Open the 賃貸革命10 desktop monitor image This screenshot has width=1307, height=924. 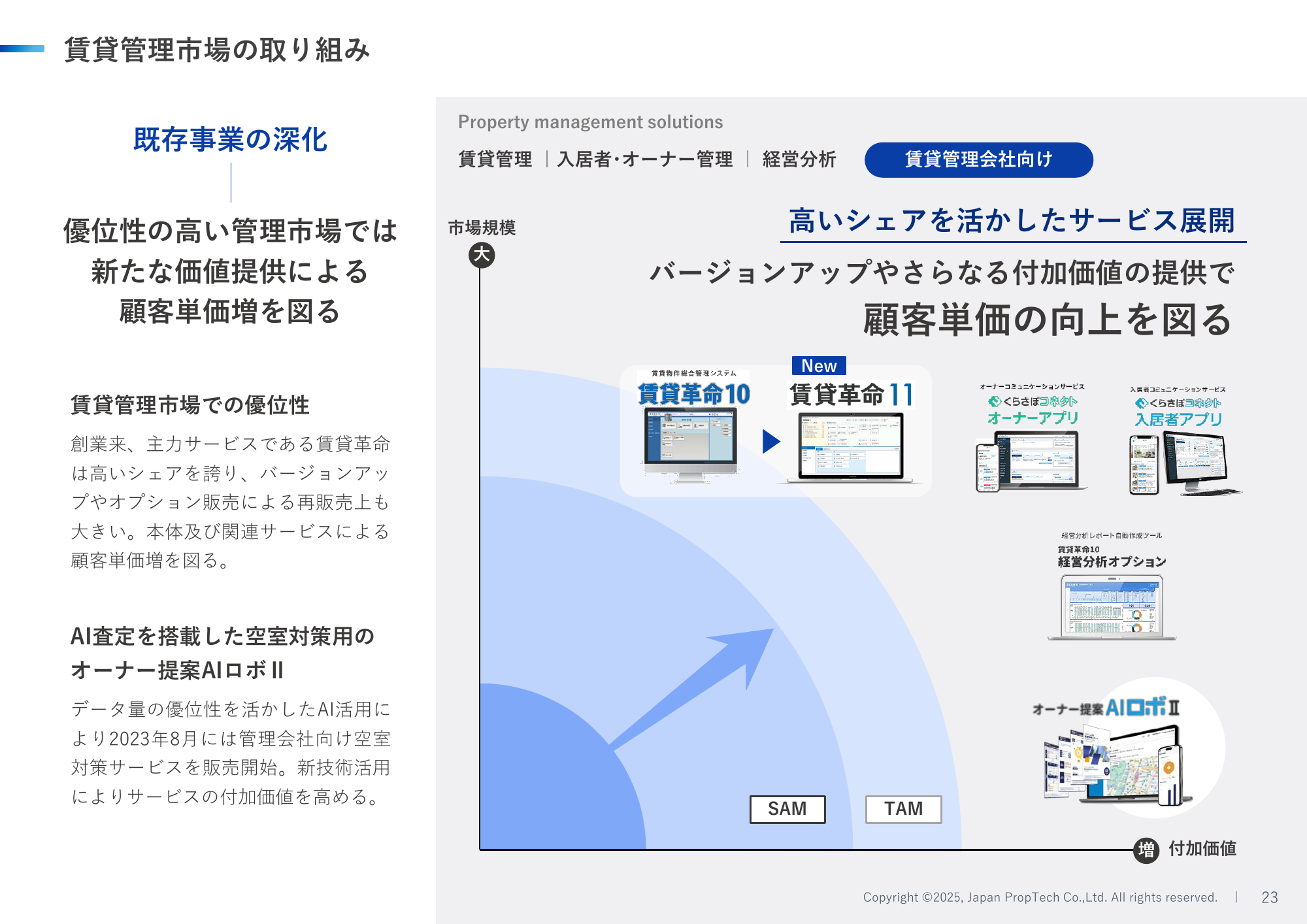pos(690,445)
